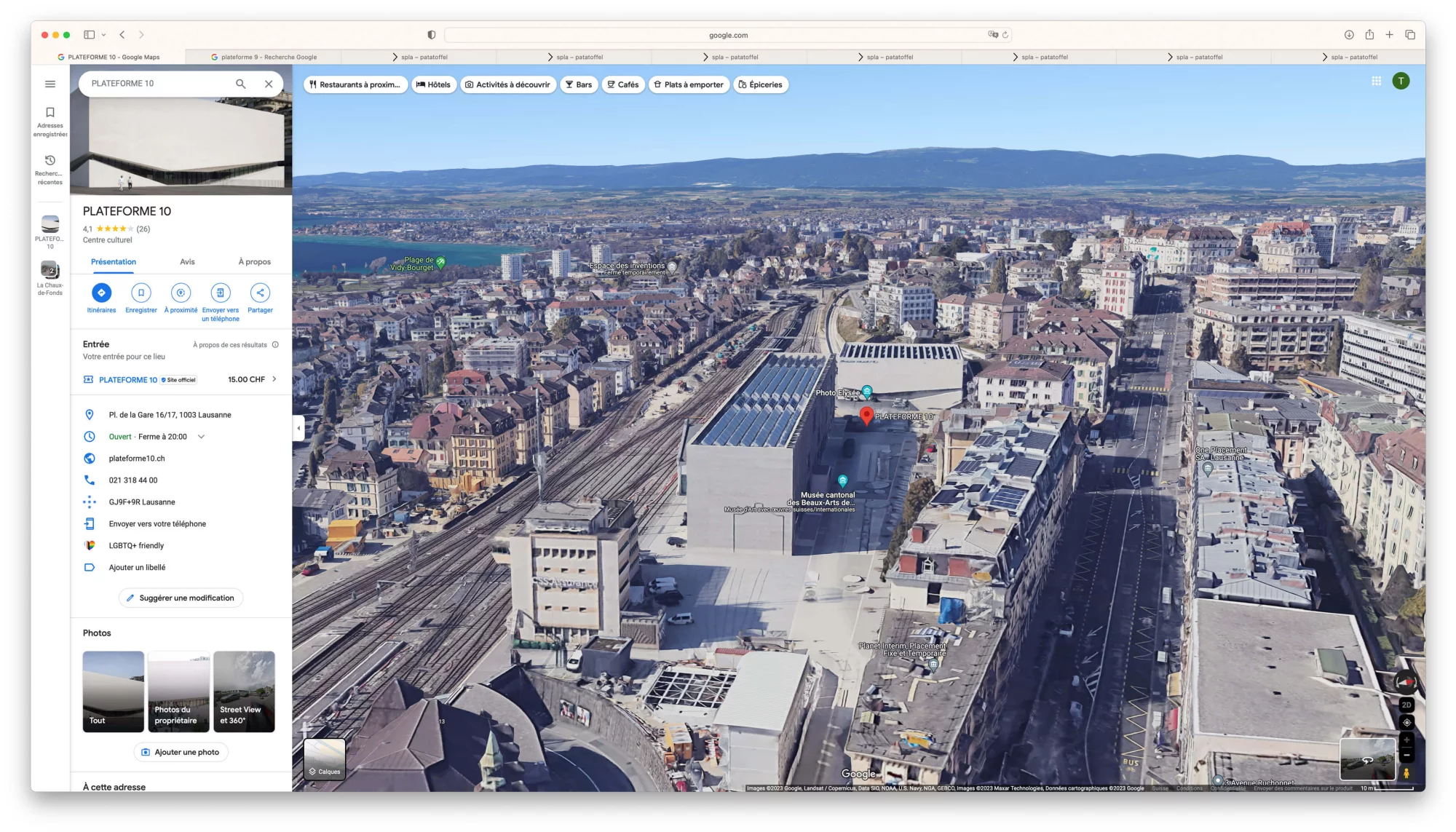The width and height of the screenshot is (1456, 832).
Task: Open the Street View et 360° thumbnail
Action: [244, 692]
